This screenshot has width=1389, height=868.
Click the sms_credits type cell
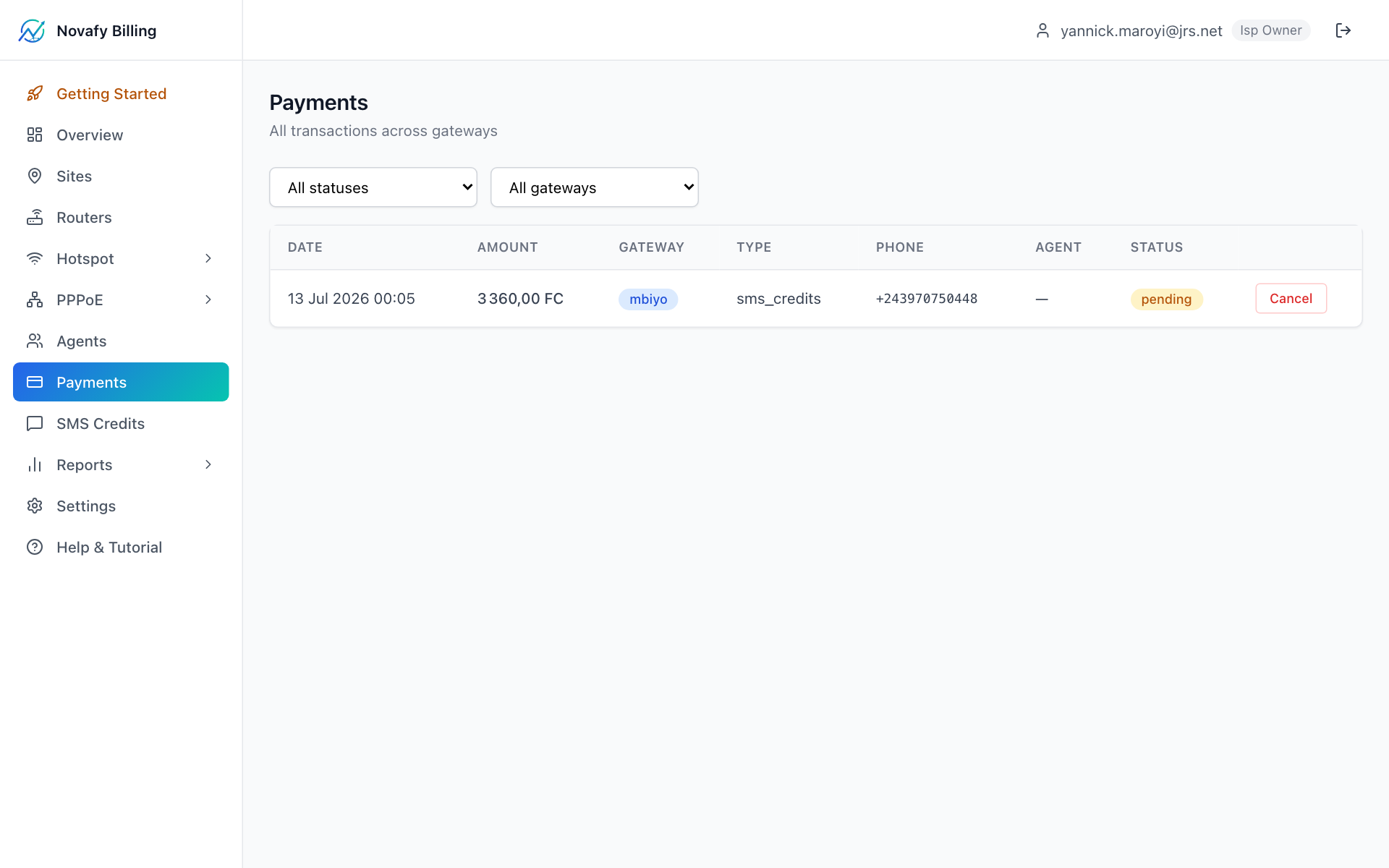coord(778,299)
